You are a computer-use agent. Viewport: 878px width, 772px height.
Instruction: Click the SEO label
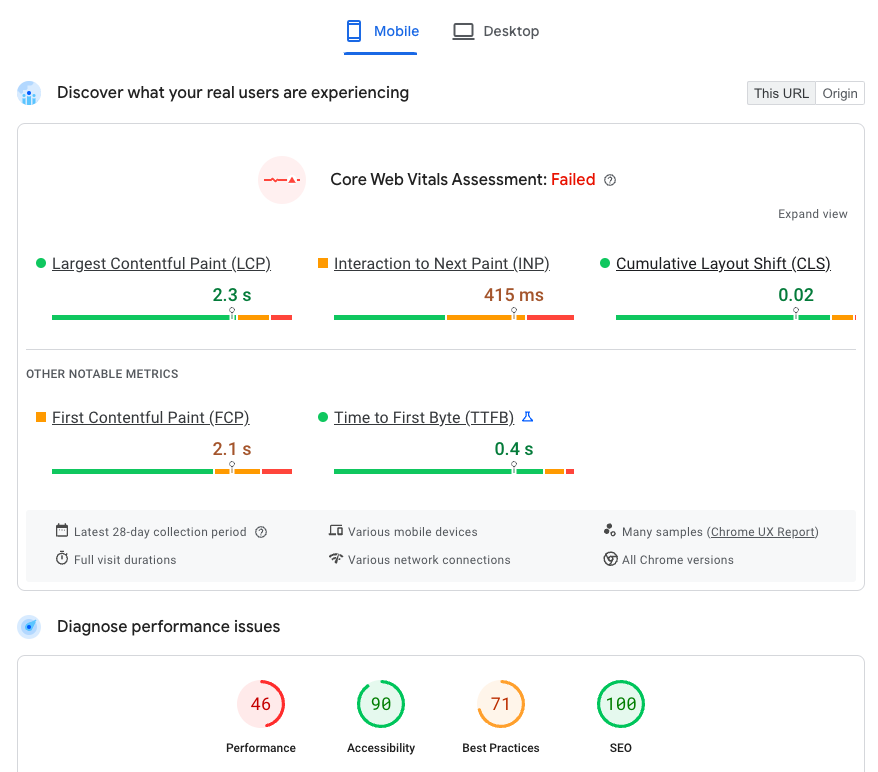(620, 748)
